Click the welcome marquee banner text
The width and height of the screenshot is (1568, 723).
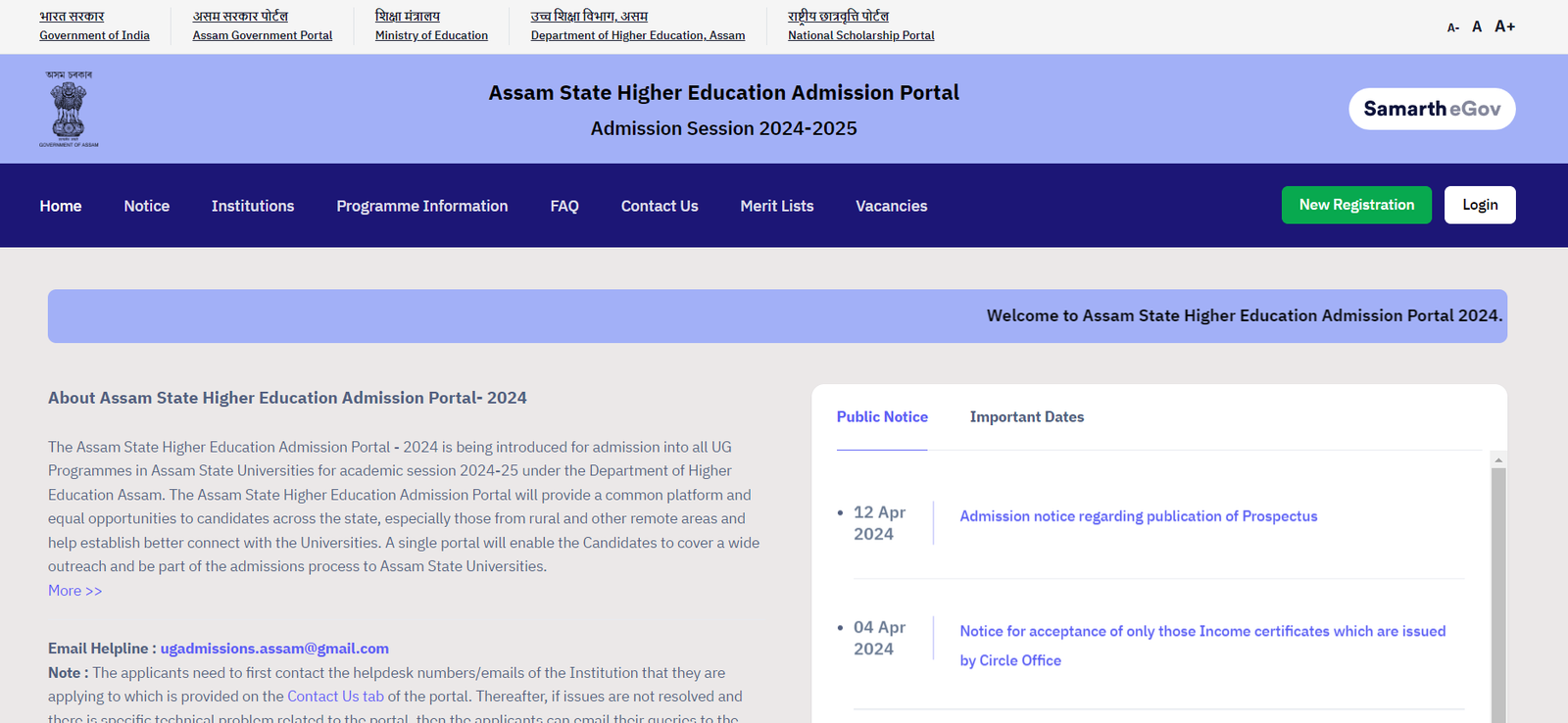click(1245, 315)
